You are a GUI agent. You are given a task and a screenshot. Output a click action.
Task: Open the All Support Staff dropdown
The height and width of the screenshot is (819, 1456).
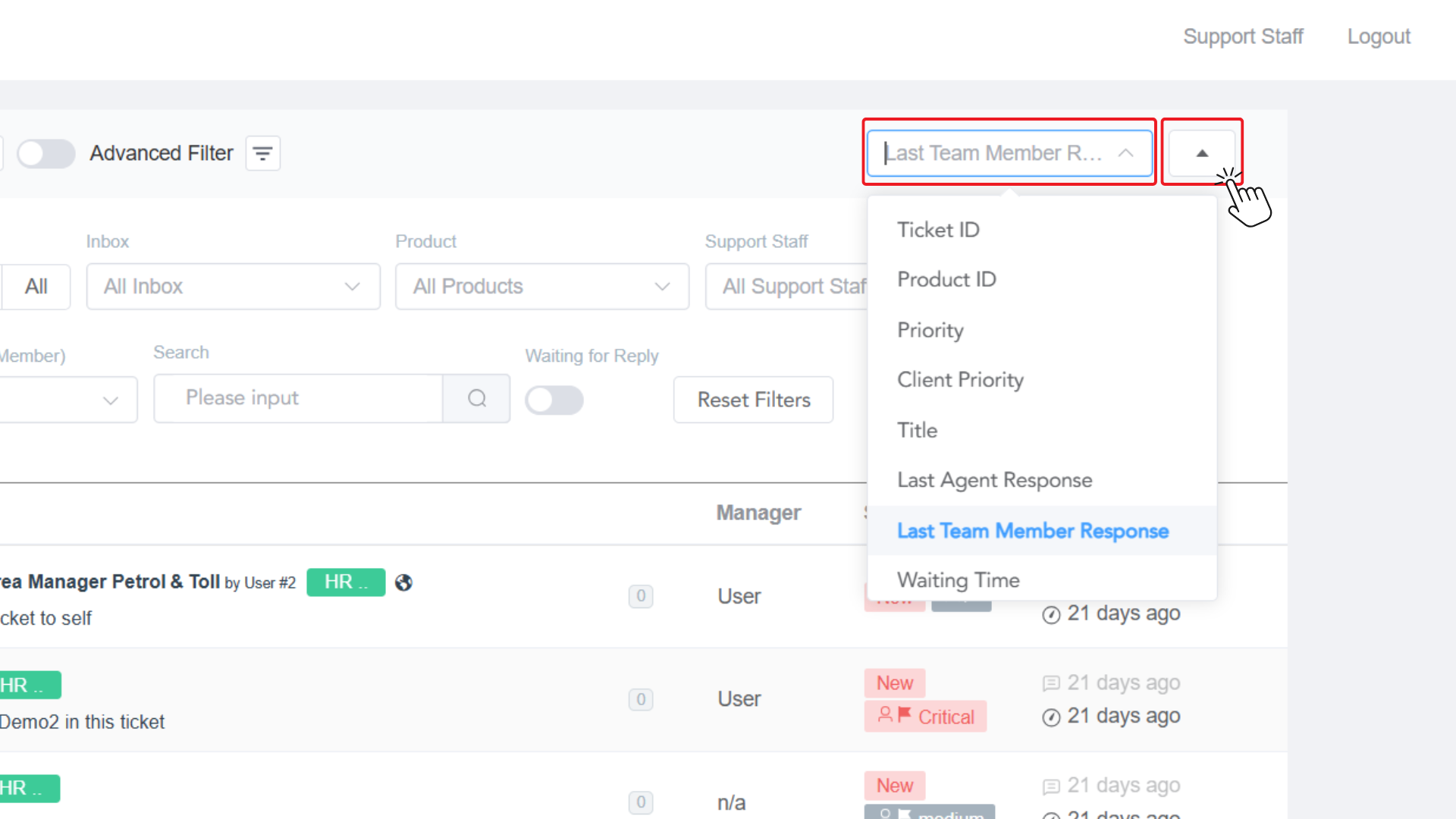[x=789, y=287]
